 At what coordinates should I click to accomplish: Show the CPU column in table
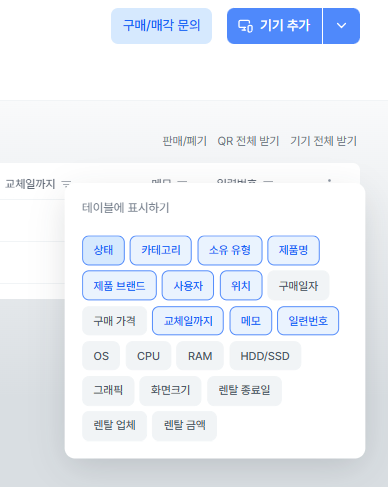148,356
